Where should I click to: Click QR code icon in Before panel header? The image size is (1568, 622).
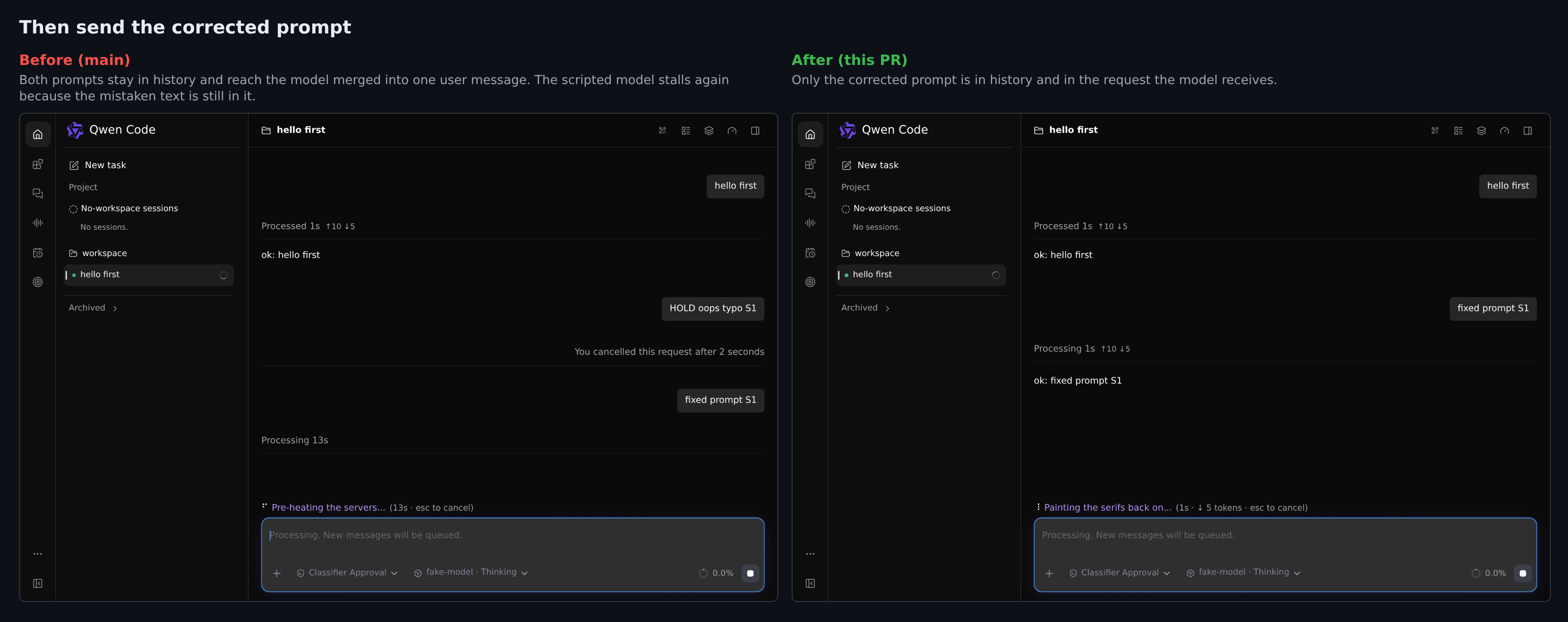coord(662,131)
